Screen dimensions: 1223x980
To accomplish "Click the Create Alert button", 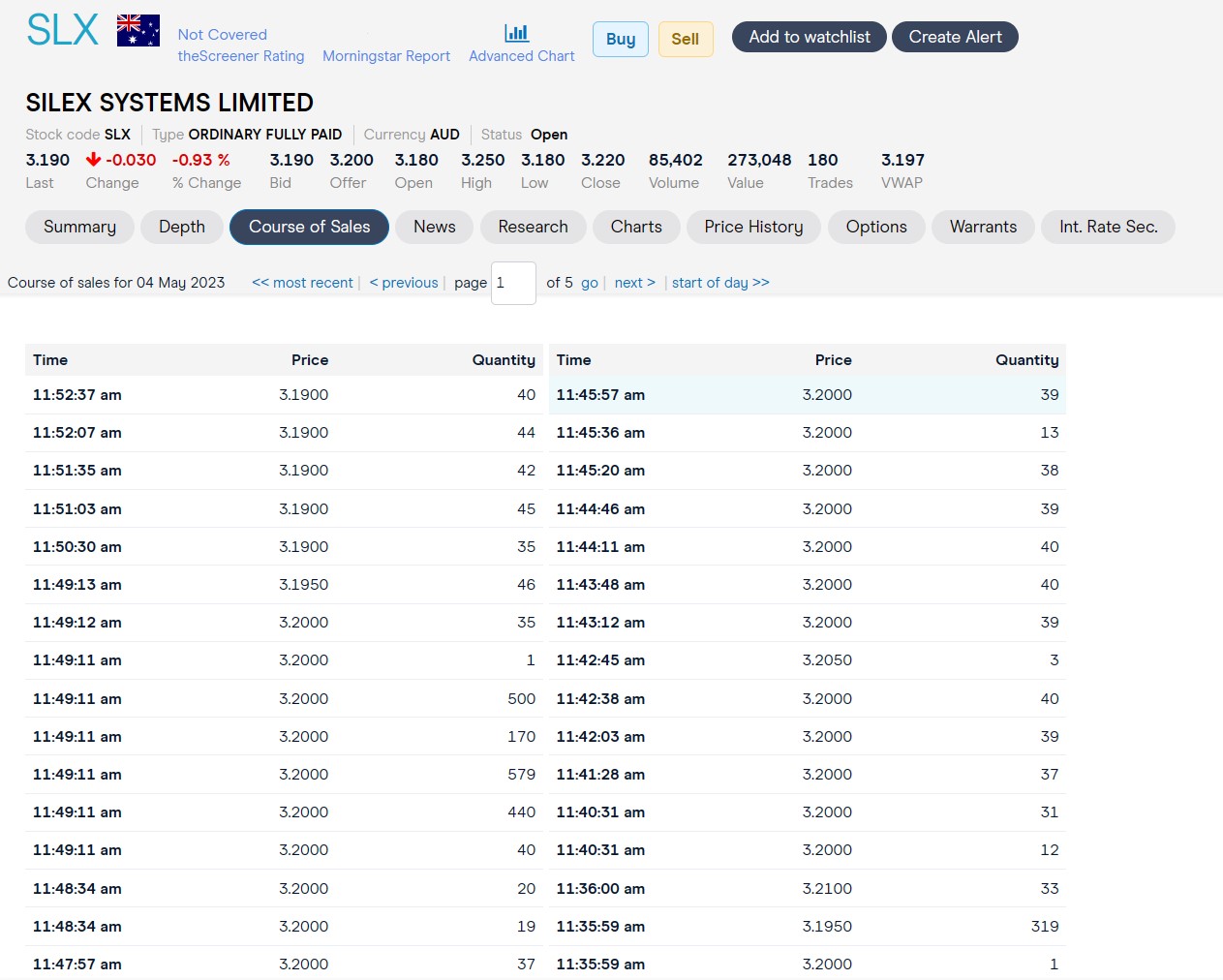I will [955, 37].
